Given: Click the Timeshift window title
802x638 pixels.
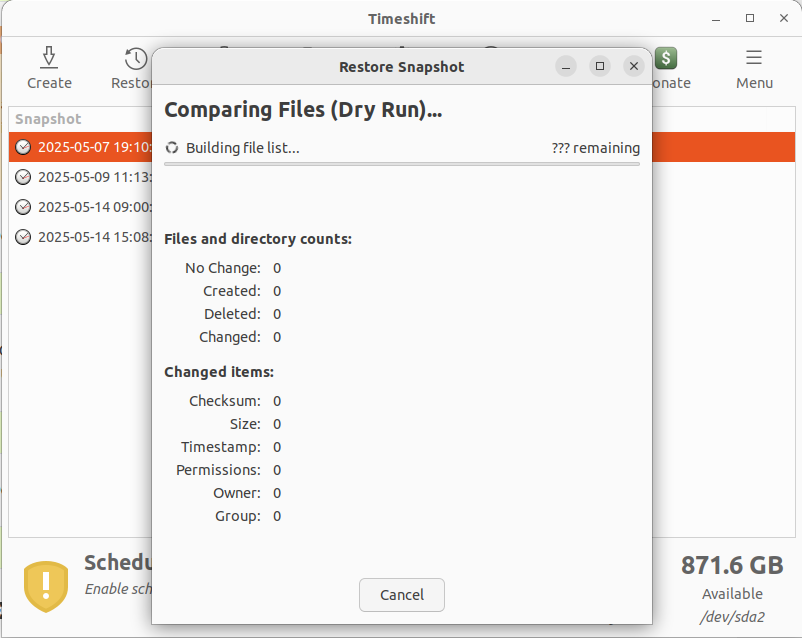Looking at the screenshot, I should coord(402,19).
